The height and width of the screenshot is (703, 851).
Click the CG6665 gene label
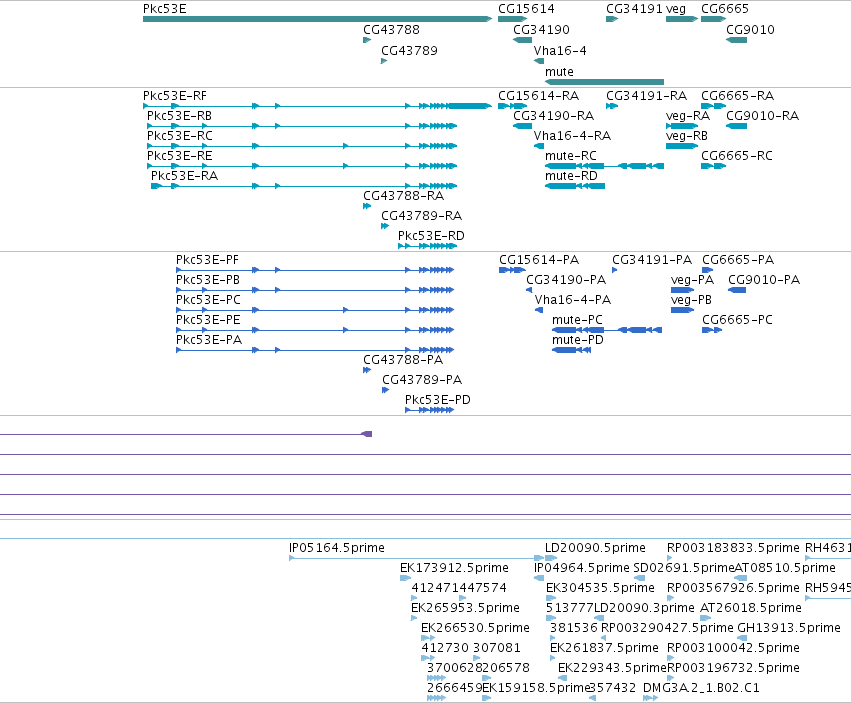(x=725, y=9)
